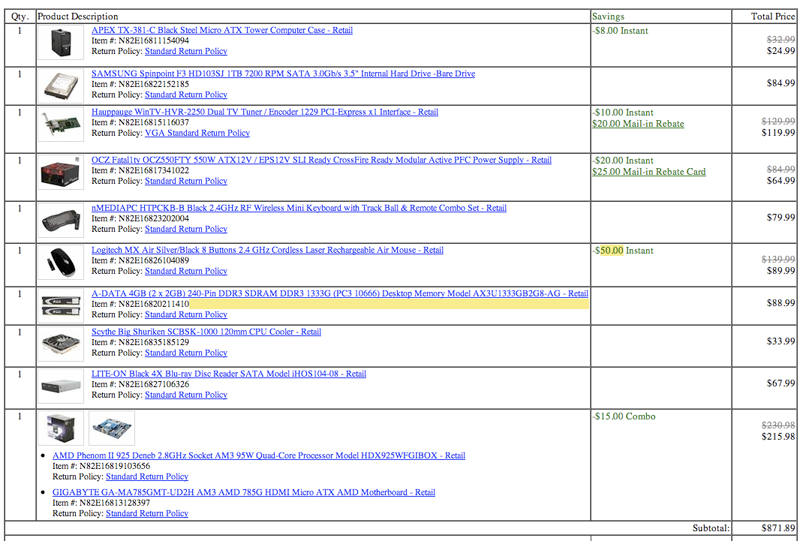The width and height of the screenshot is (803, 541).
Task: Open Standard Return Policy for Scythe cooler
Action: click(x=186, y=353)
